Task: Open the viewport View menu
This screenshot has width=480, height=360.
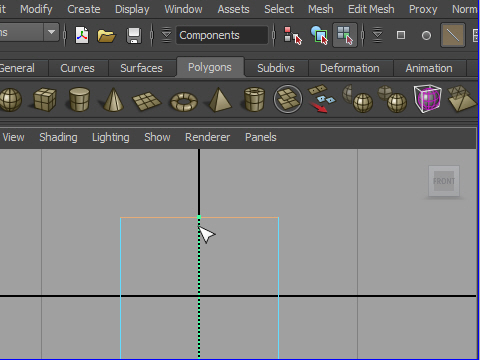Action: (13, 137)
